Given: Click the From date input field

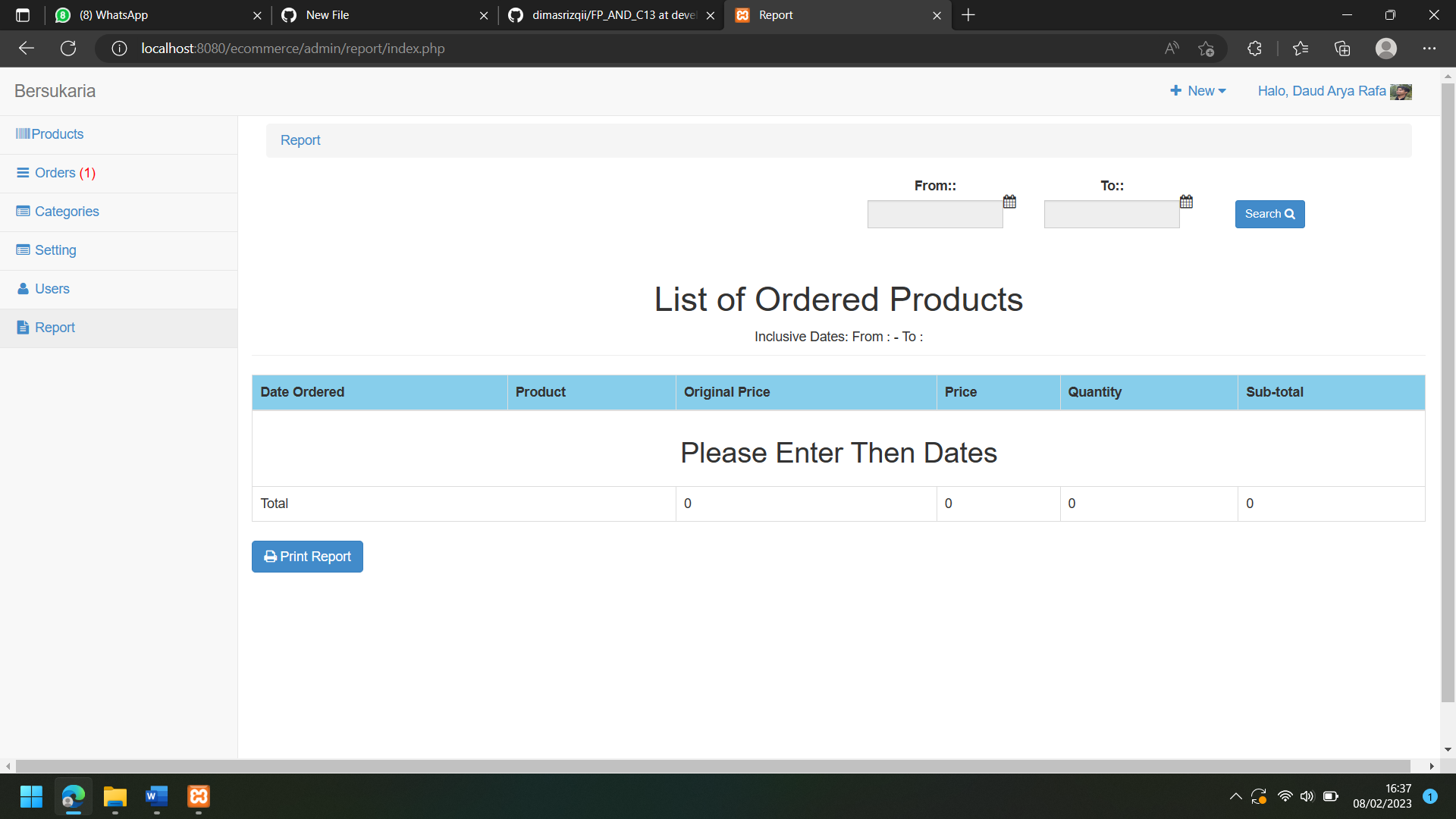Looking at the screenshot, I should [934, 215].
